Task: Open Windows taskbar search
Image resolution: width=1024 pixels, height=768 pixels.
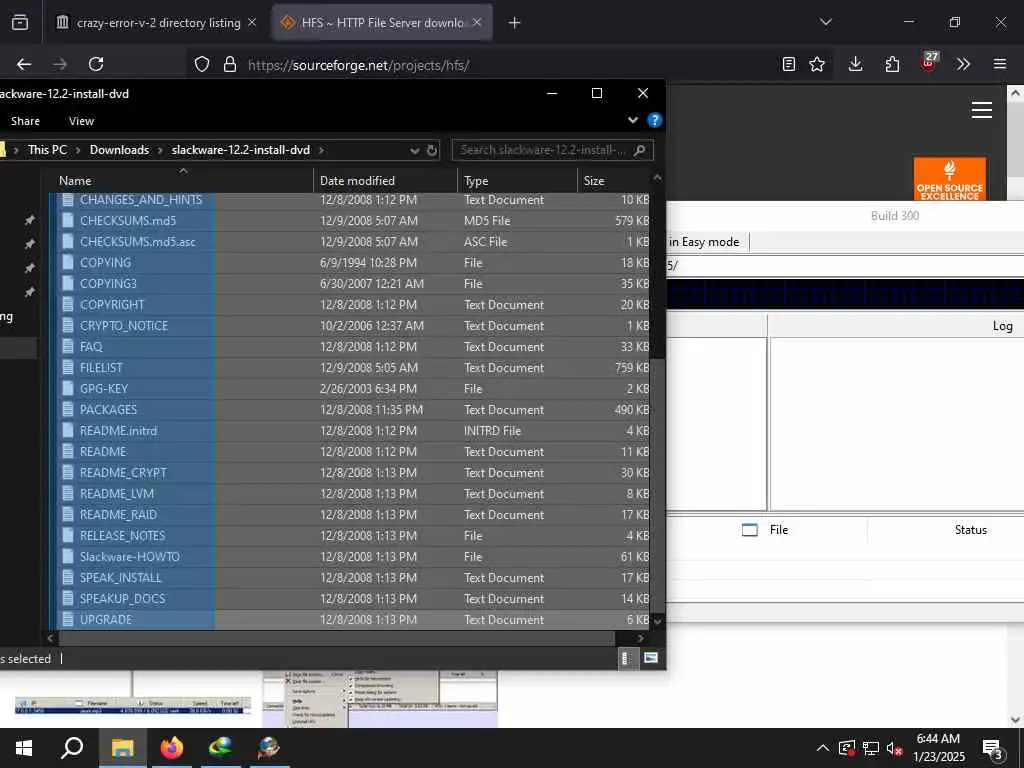Action: point(72,748)
